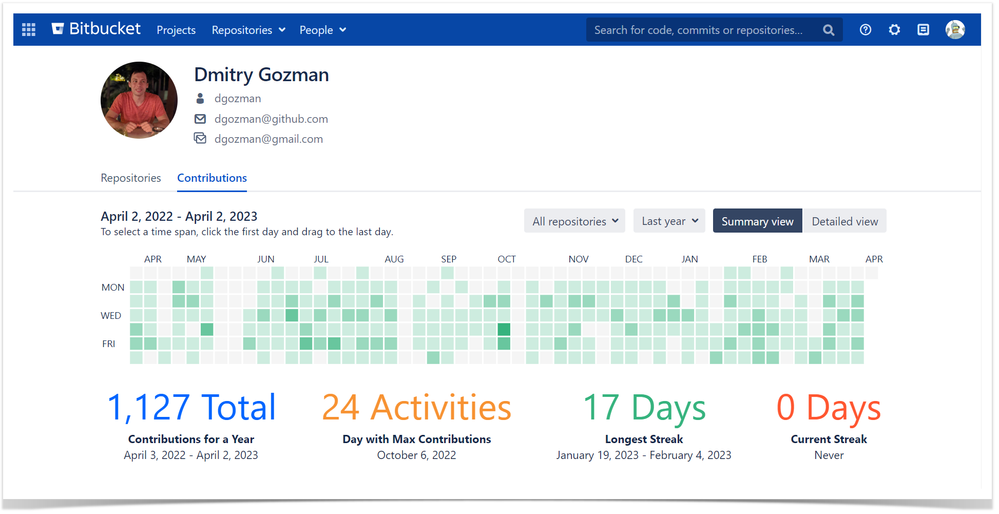Click the dgozman@gmail.com email address
This screenshot has width=999, height=514.
[x=268, y=139]
